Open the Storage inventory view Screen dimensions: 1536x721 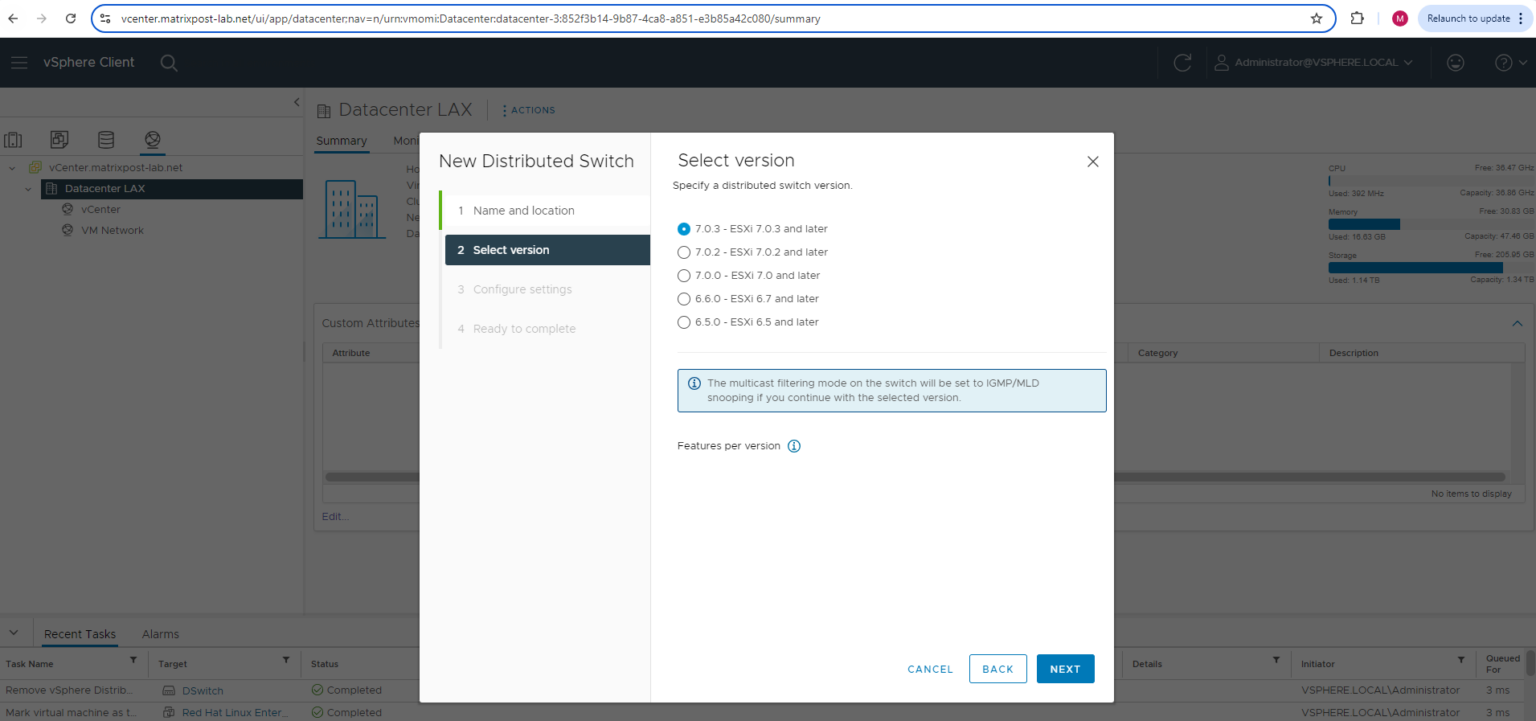pyautogui.click(x=105, y=140)
